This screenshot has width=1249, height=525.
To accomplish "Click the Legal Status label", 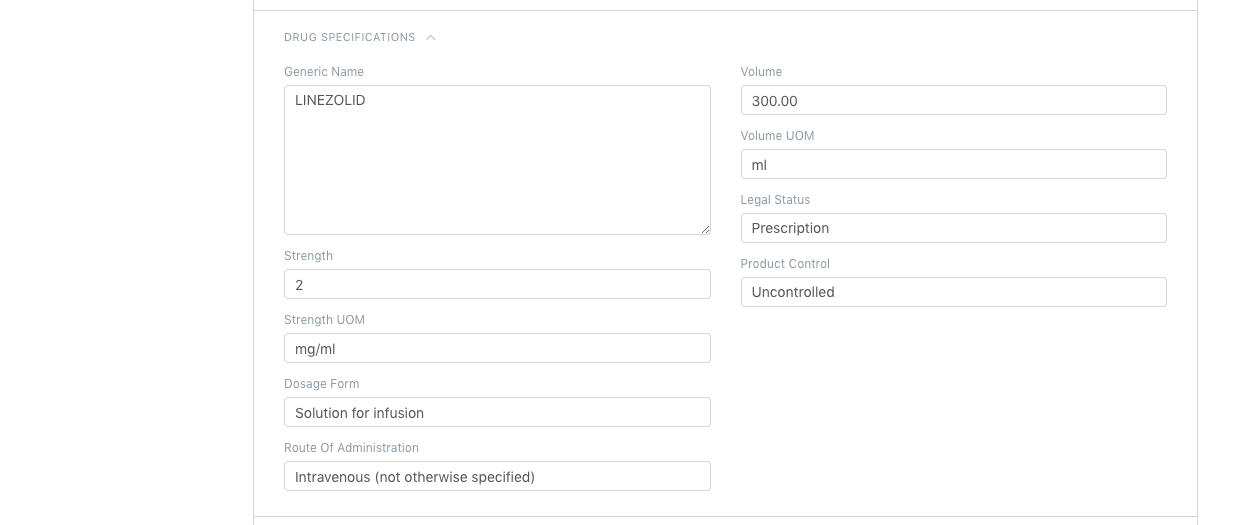I will (775, 200).
